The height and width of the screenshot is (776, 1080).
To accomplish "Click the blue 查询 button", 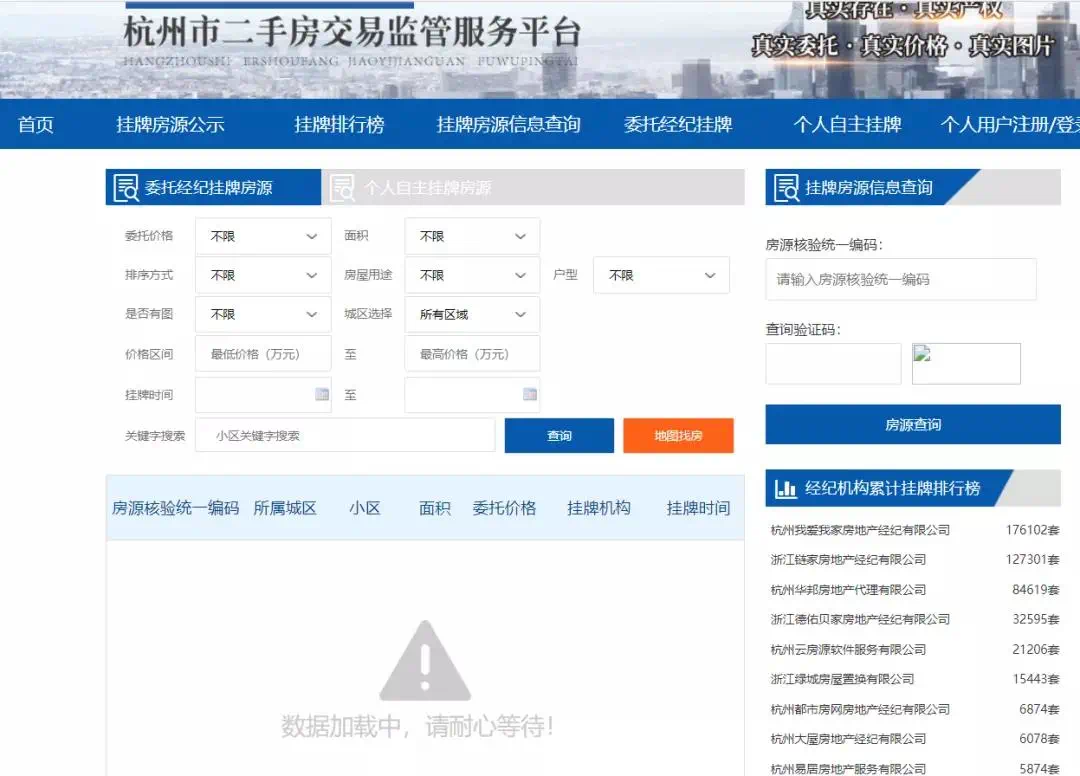I will 559,436.
